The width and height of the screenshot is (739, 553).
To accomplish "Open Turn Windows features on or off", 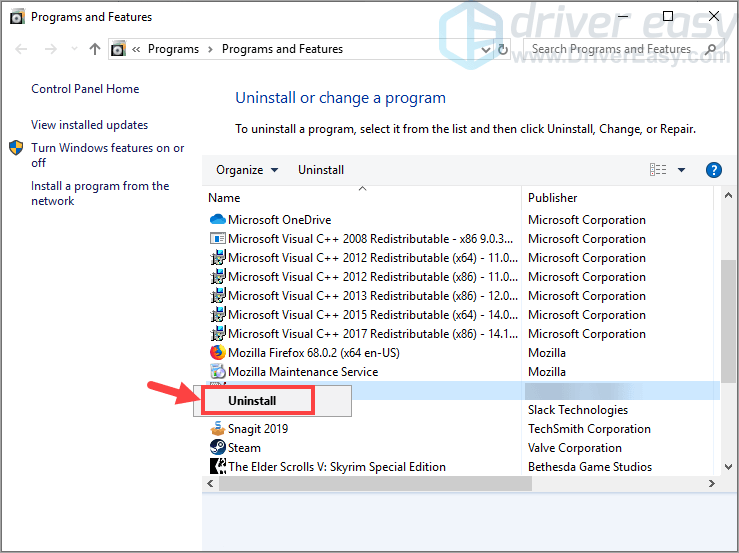I will 107,155.
